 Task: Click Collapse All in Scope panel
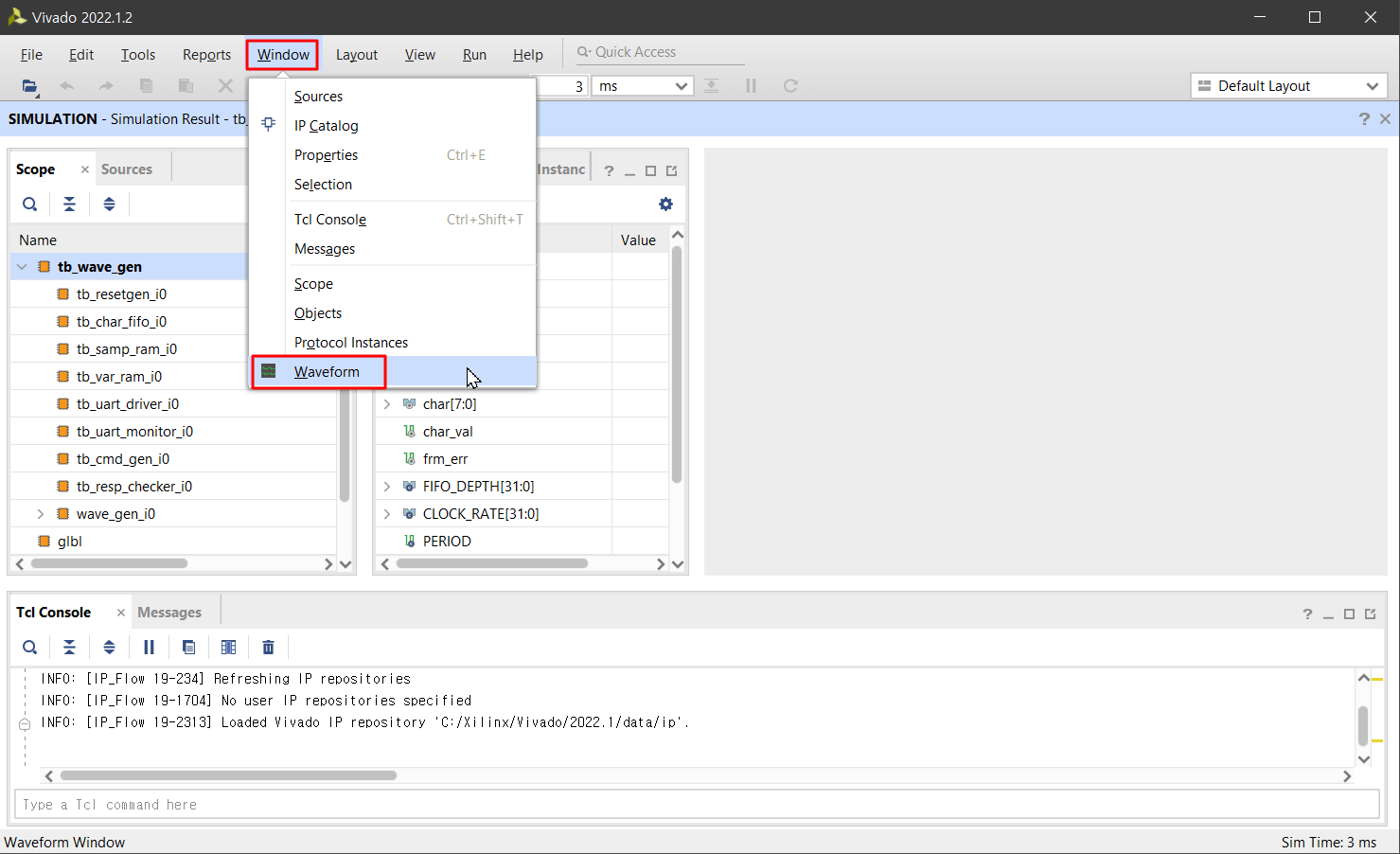(x=69, y=205)
